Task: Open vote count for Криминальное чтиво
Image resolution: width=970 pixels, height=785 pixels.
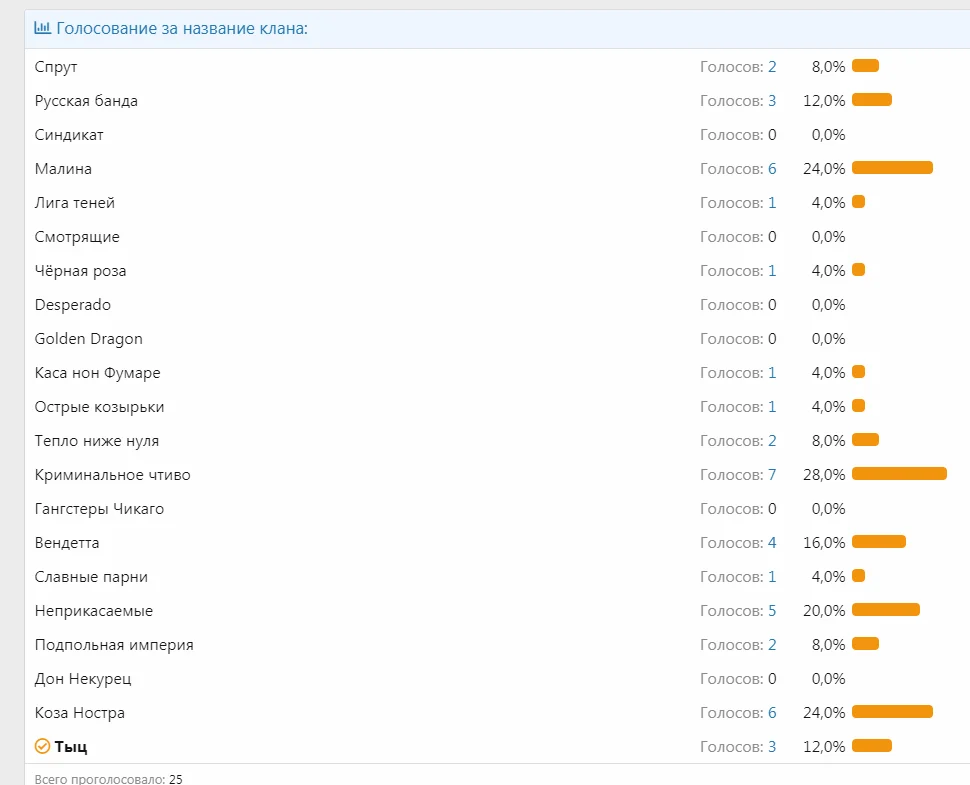Action: [772, 475]
